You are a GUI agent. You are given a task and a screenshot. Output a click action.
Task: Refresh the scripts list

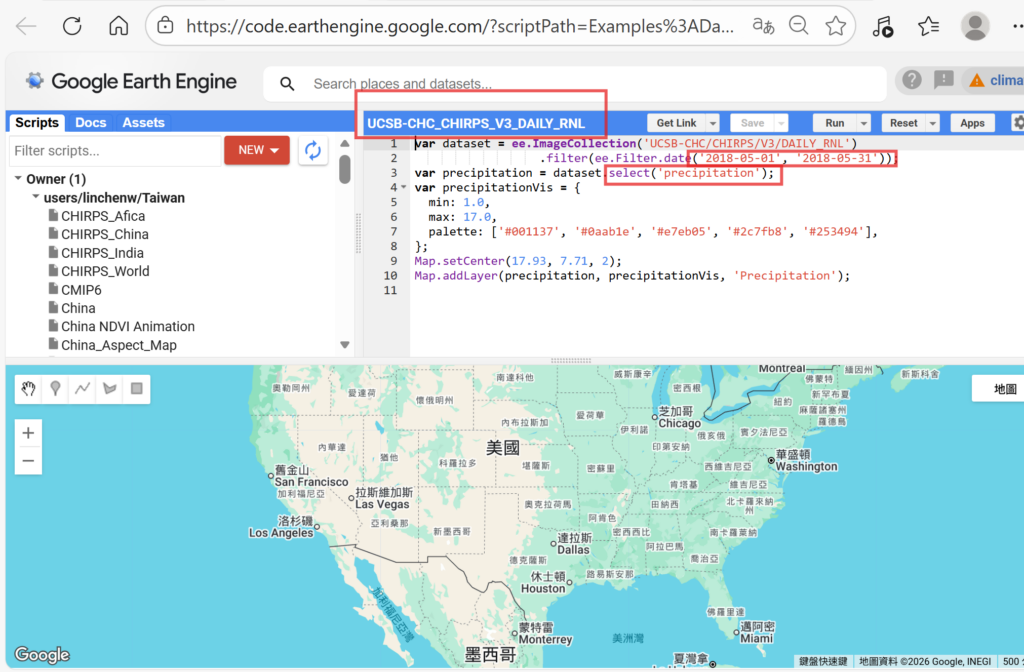[313, 150]
